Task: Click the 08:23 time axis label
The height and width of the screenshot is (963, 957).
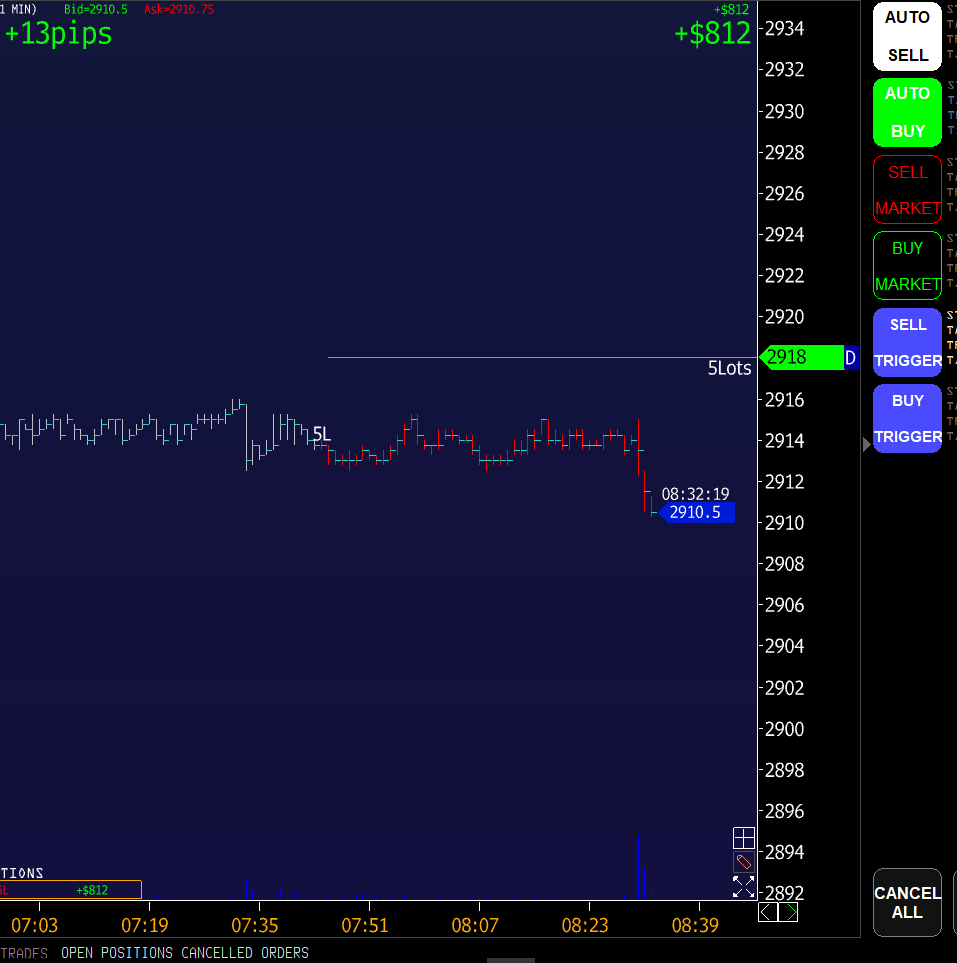Action: [585, 926]
